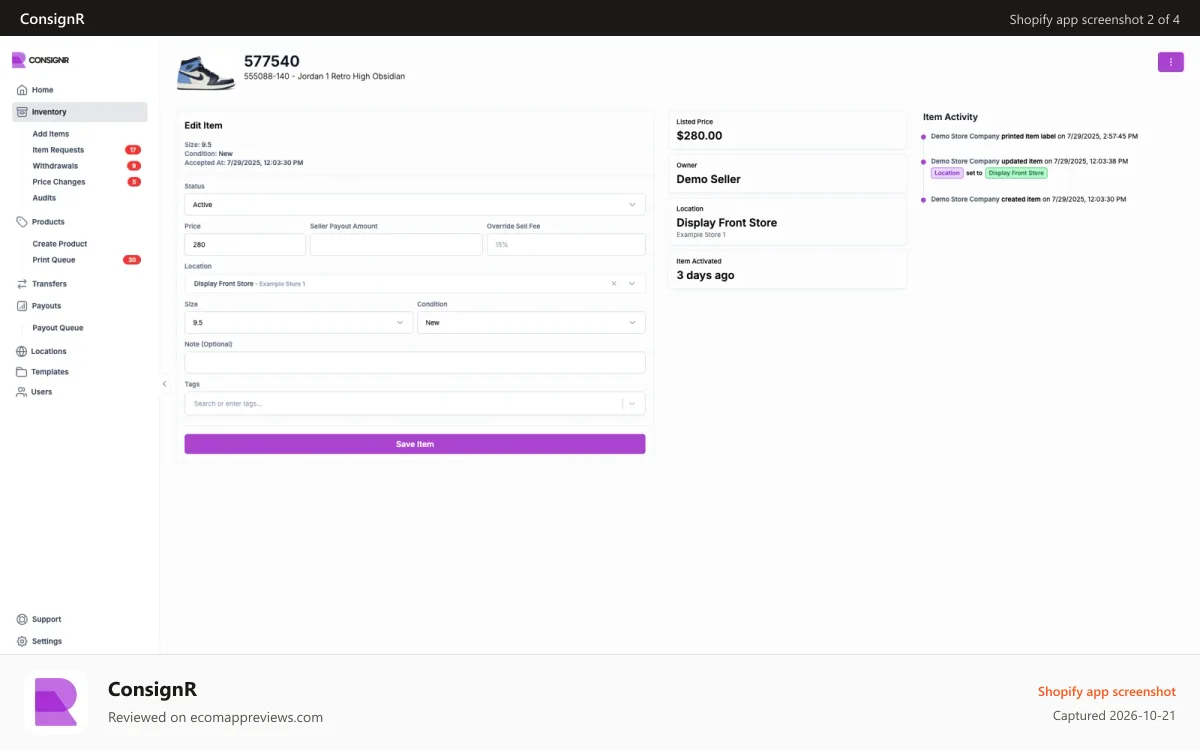This screenshot has width=1200, height=750.
Task: Open Create Product entry
Action: [60, 244]
